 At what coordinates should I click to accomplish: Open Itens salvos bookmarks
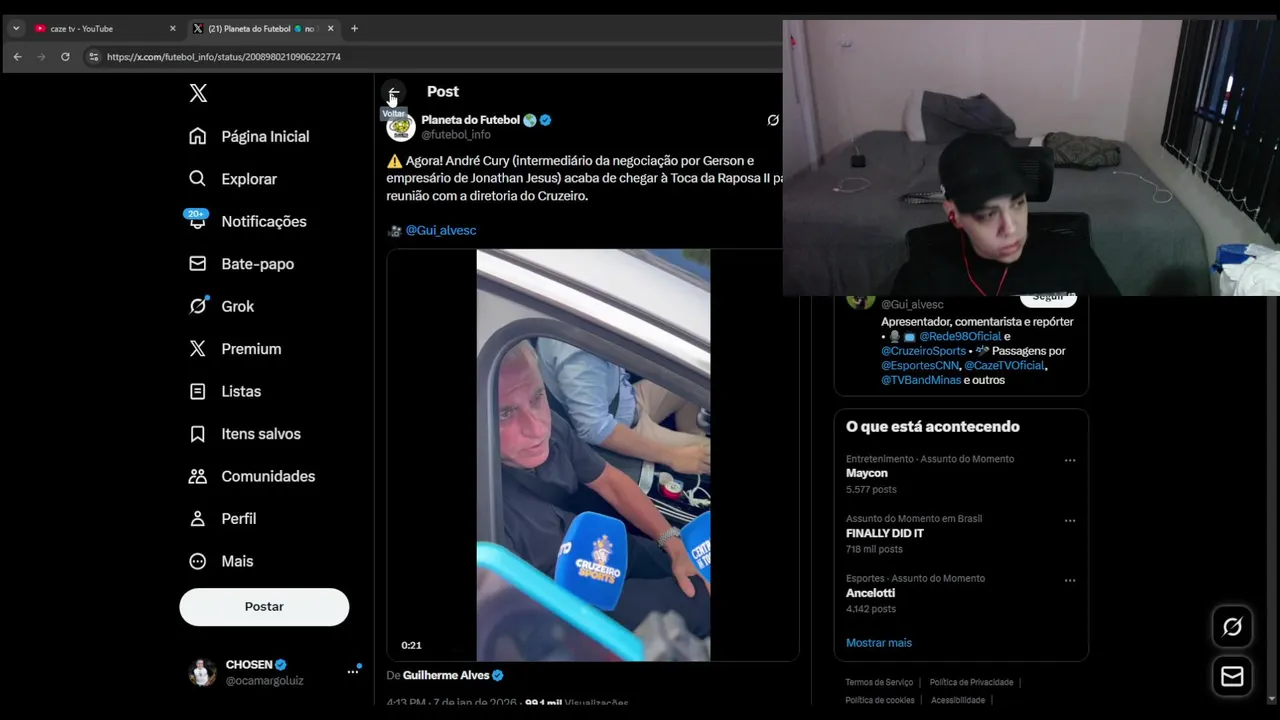coord(245,434)
